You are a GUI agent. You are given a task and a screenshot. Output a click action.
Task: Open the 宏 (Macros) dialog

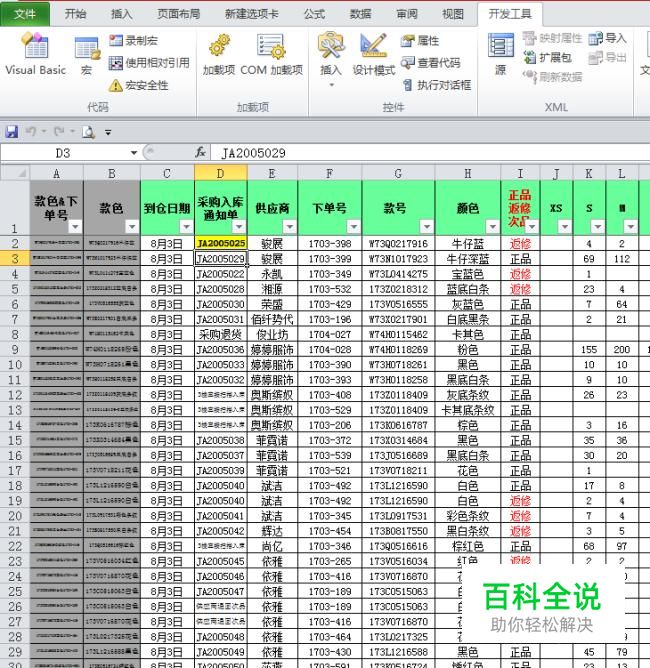click(x=87, y=55)
